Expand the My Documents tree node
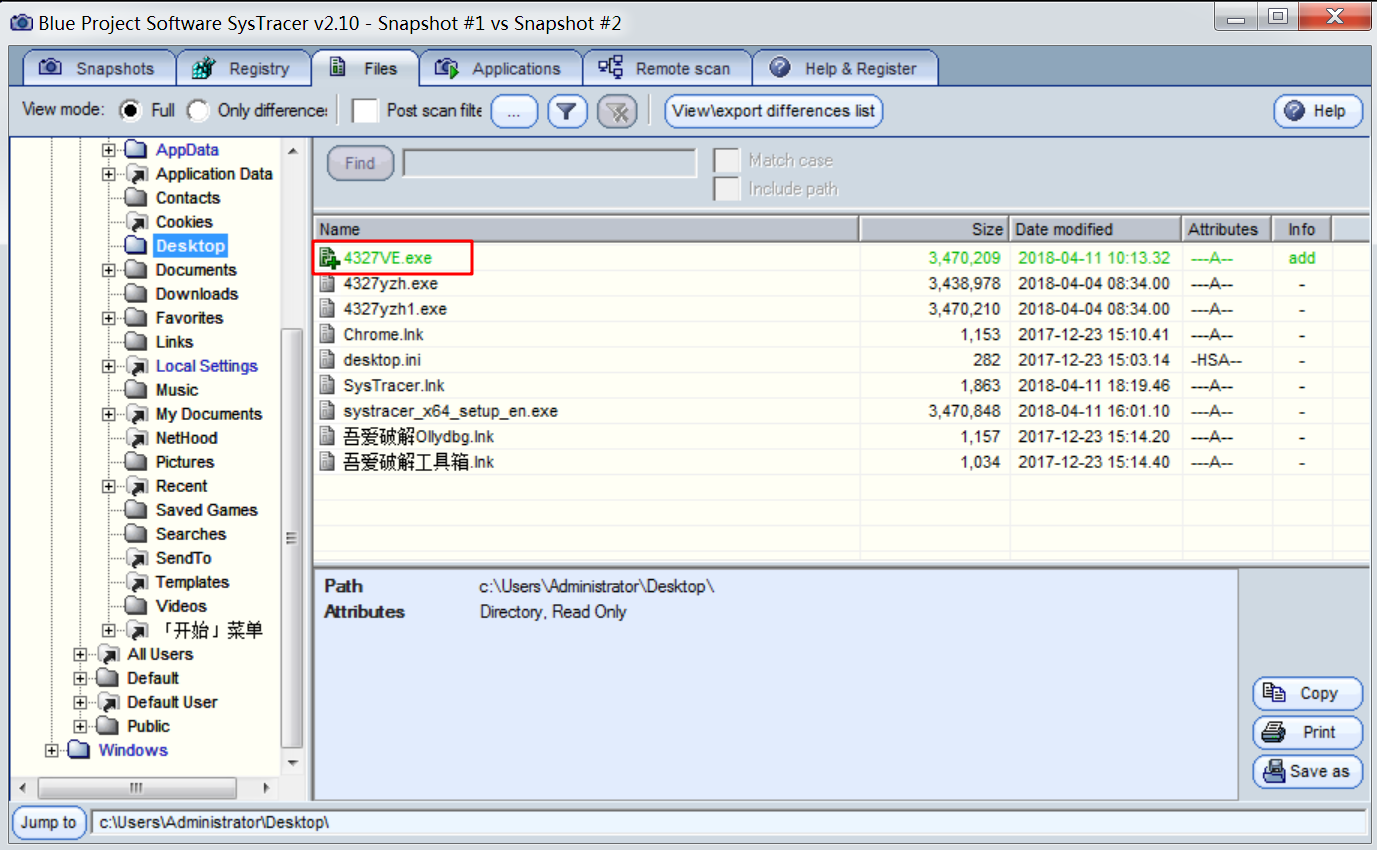The height and width of the screenshot is (850, 1377). pyautogui.click(x=109, y=414)
